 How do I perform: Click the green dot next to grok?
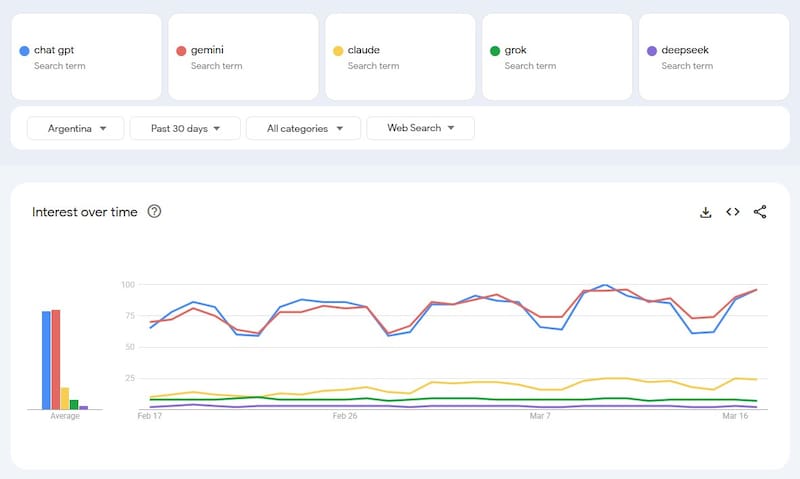495,50
